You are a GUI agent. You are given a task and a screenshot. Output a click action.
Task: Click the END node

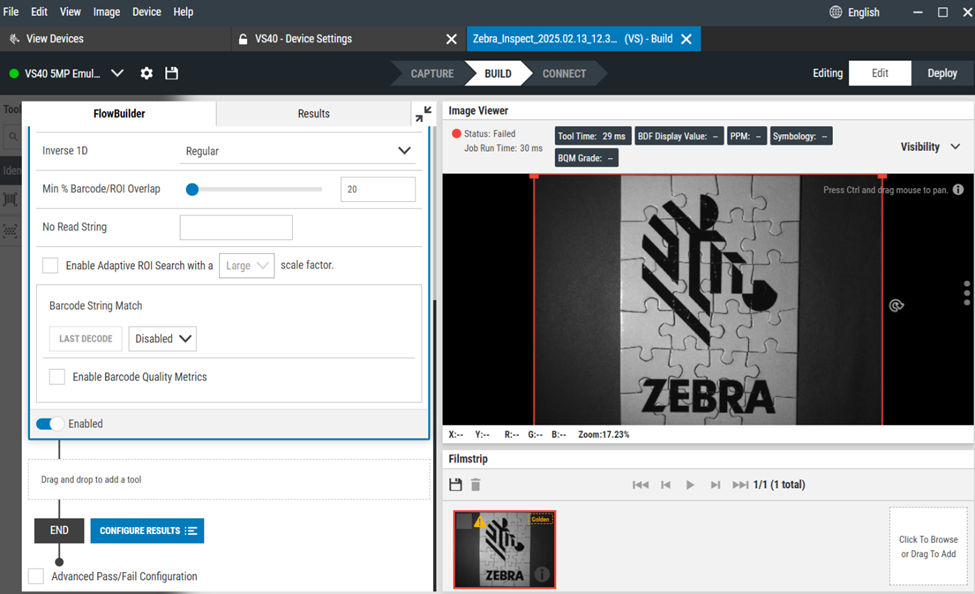click(59, 531)
